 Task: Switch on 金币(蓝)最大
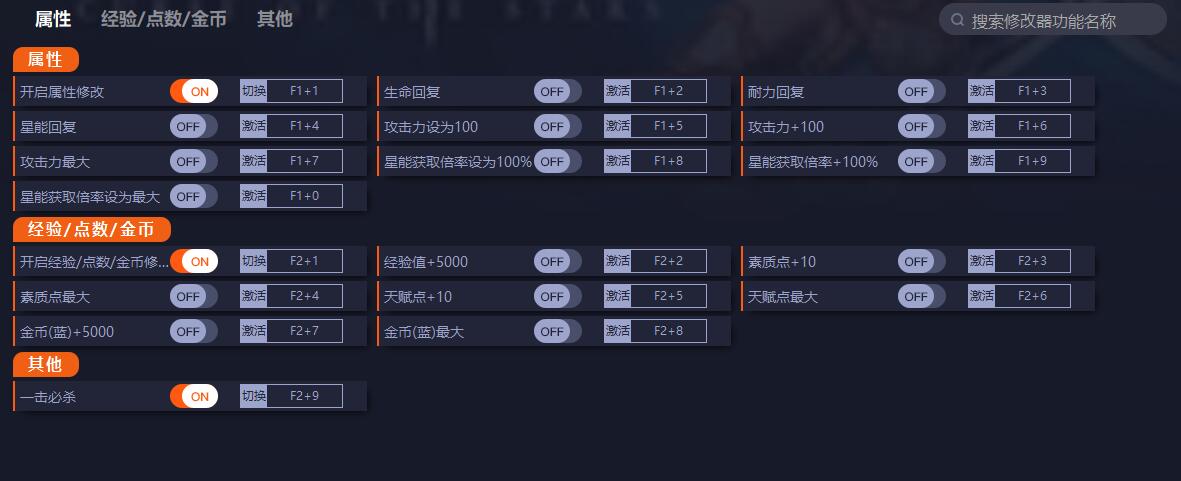(557, 330)
